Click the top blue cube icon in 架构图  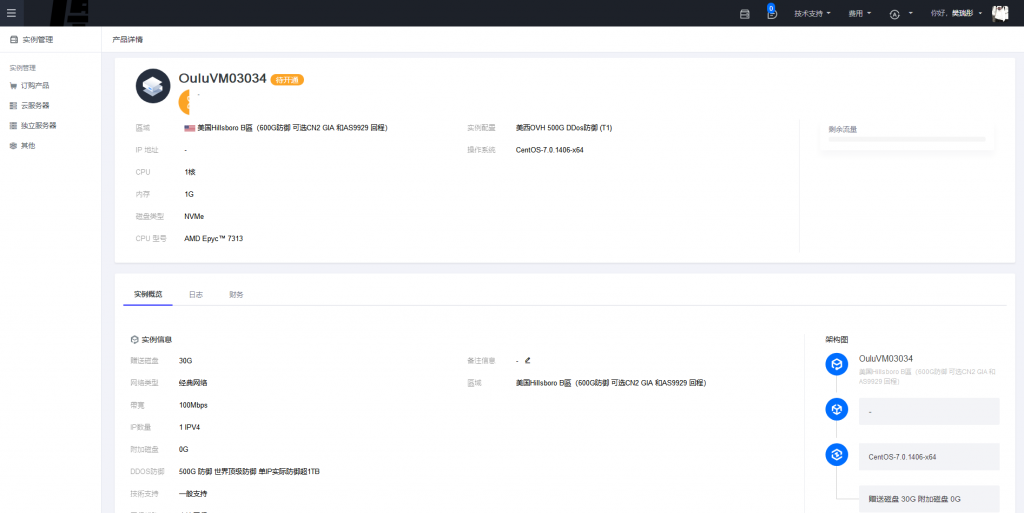point(837,365)
